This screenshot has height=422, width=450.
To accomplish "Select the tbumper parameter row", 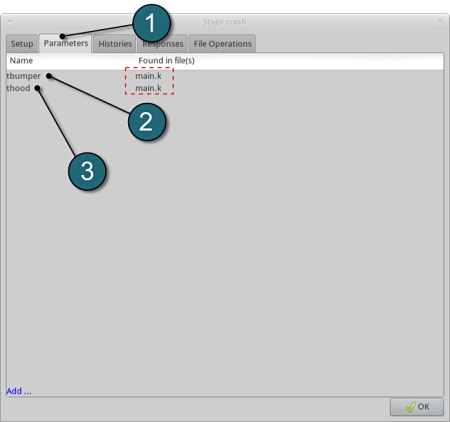I will pos(225,76).
